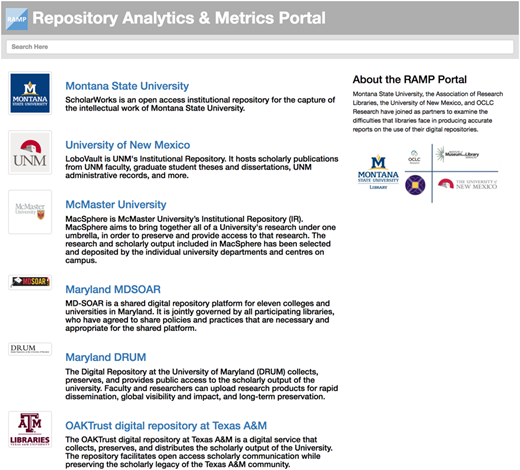Image resolution: width=520 pixels, height=470 pixels.
Task: Open the McMaster University link
Action: (x=116, y=204)
